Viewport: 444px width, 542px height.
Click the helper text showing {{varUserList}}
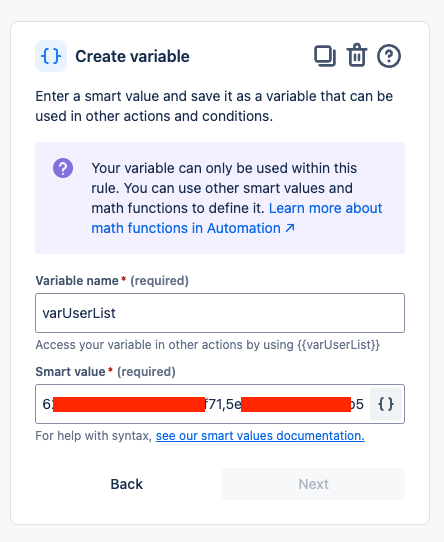pyautogui.click(x=207, y=345)
